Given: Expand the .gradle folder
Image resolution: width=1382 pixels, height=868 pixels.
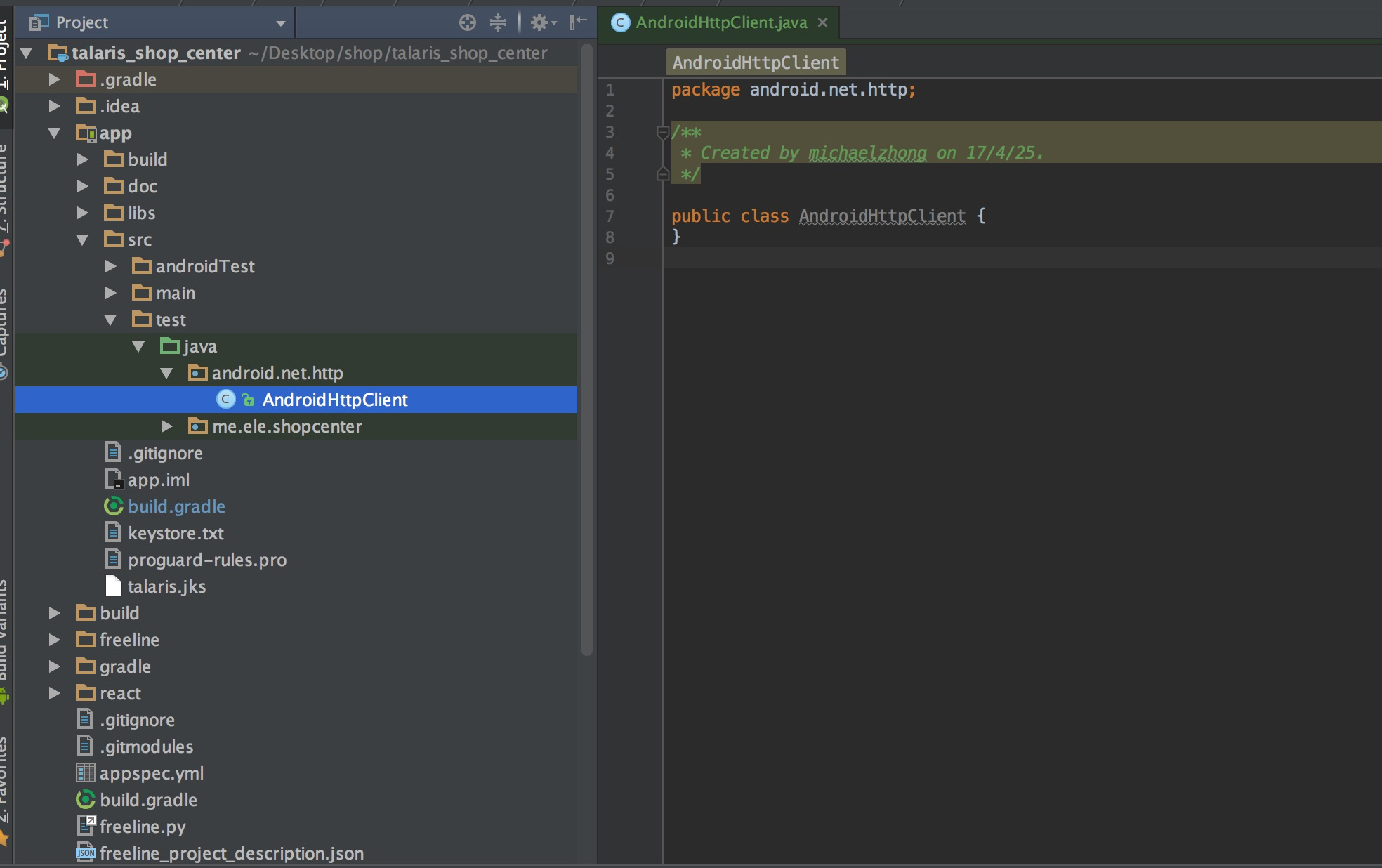Looking at the screenshot, I should [x=54, y=79].
